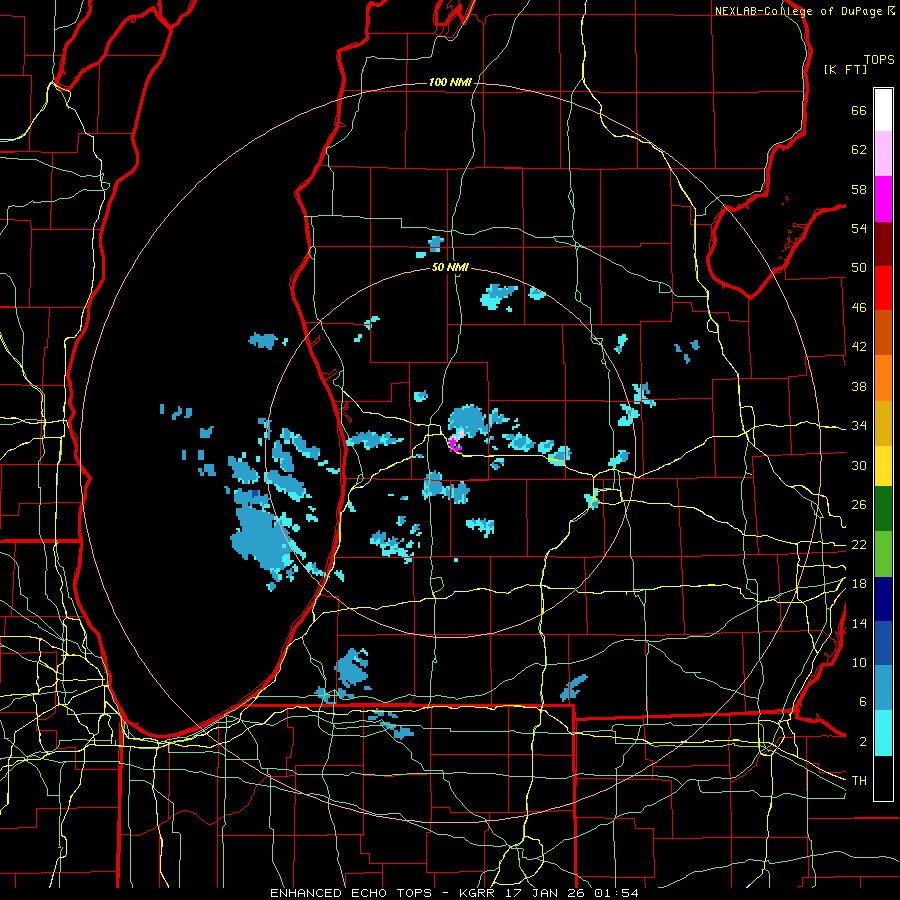Screen dimensions: 900x900
Task: Click the legend value 34
Action: pyautogui.click(x=859, y=426)
